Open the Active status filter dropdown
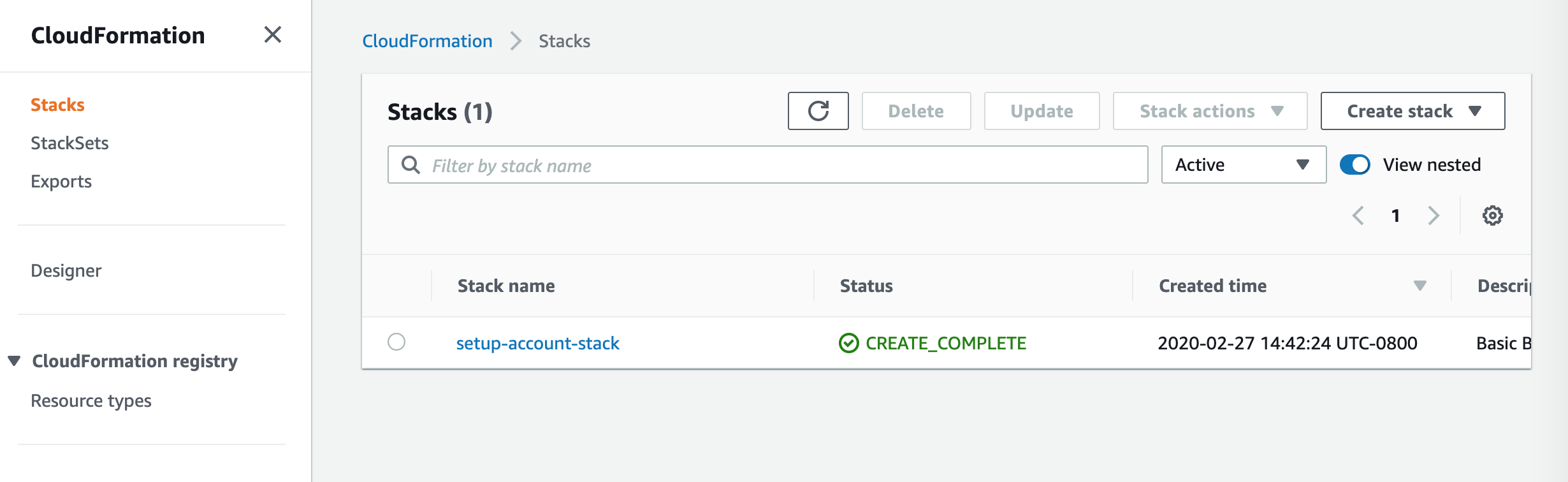This screenshot has height=482, width=1568. point(1244,164)
